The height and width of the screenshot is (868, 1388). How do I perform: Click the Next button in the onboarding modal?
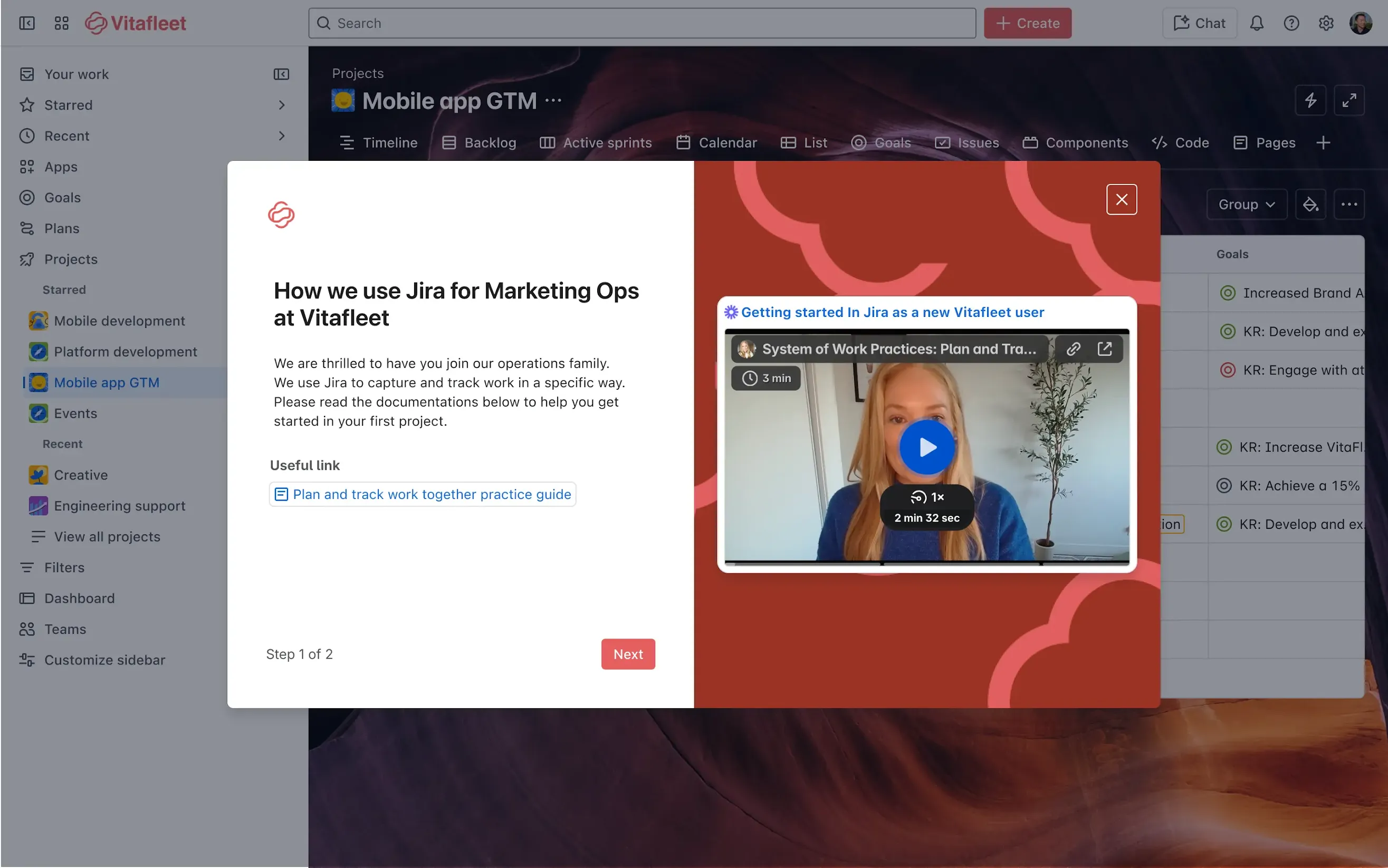pyautogui.click(x=628, y=654)
